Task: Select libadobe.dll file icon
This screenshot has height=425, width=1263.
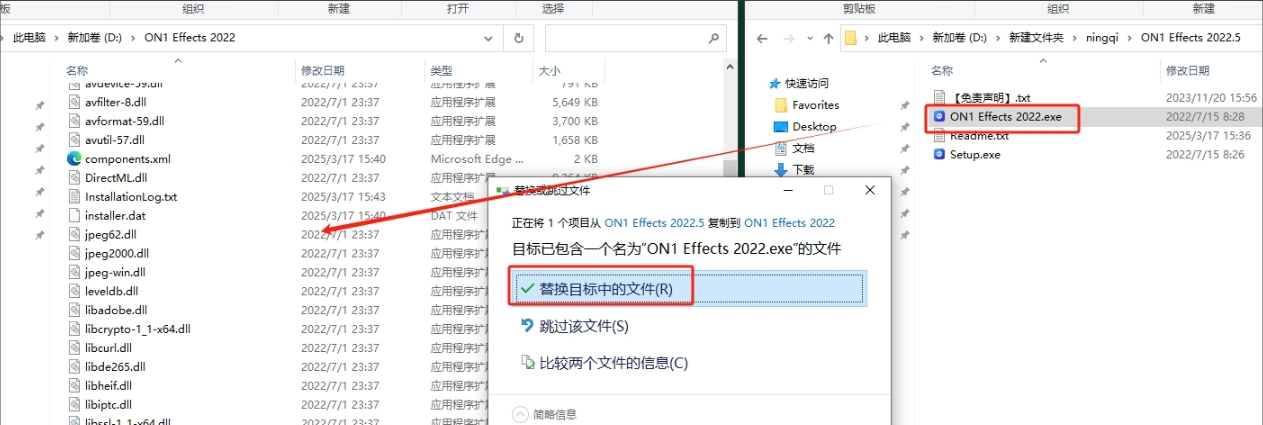Action: (74, 310)
